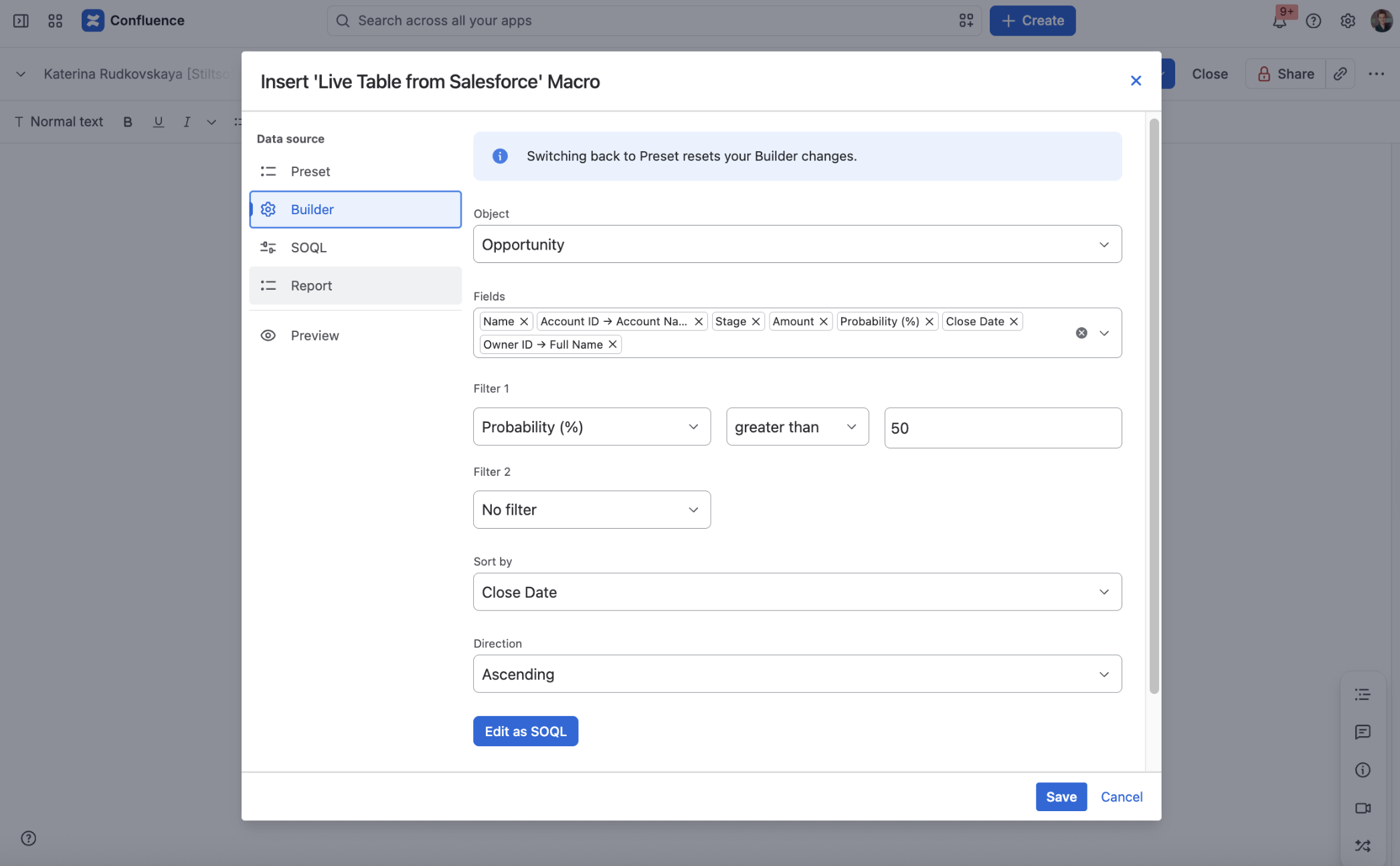The image size is (1400, 866).
Task: Toggle the Confluence sidebar panel icon
Action: [x=21, y=21]
